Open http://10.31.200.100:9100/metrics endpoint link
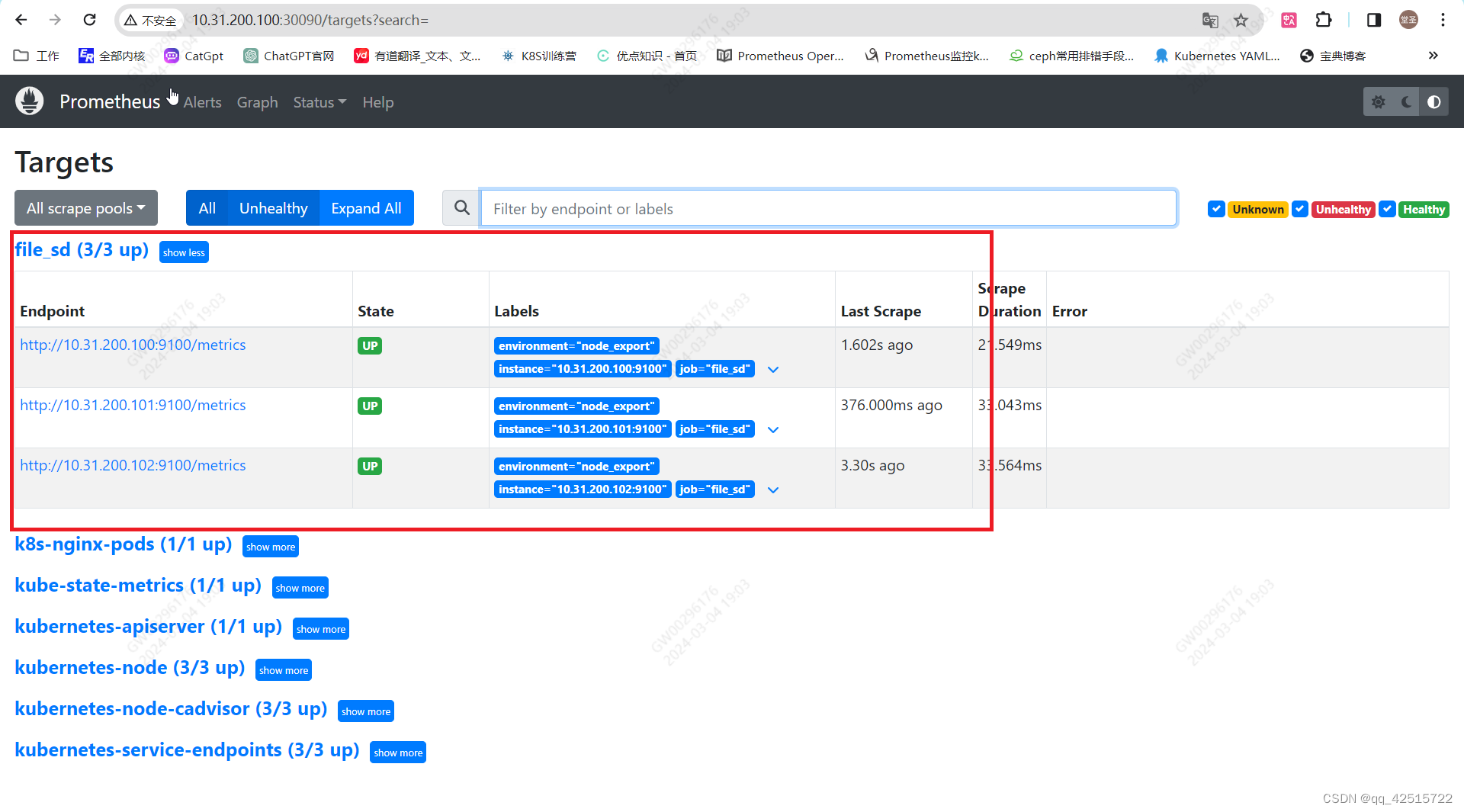1464x812 pixels. (133, 345)
